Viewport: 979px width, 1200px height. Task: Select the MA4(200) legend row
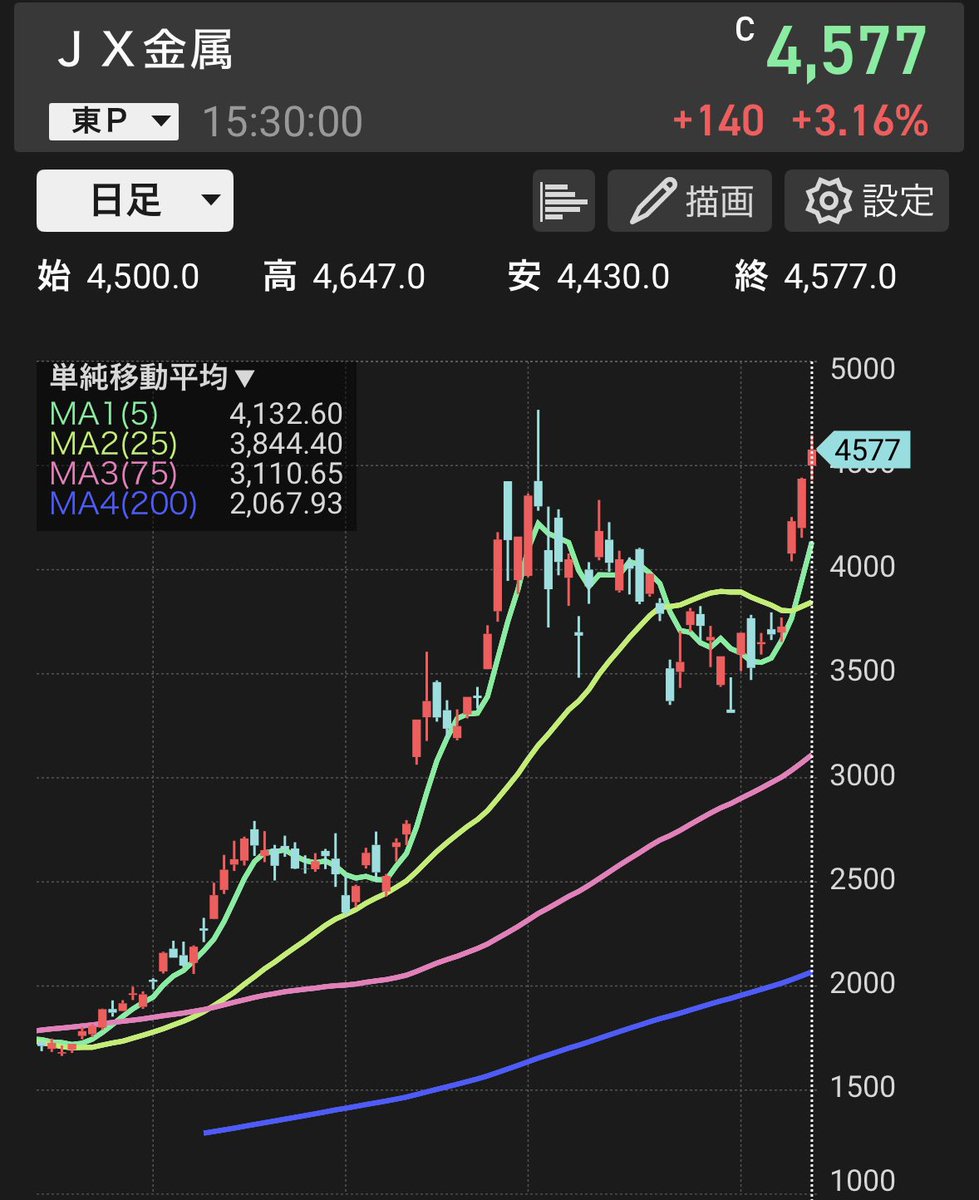195,503
